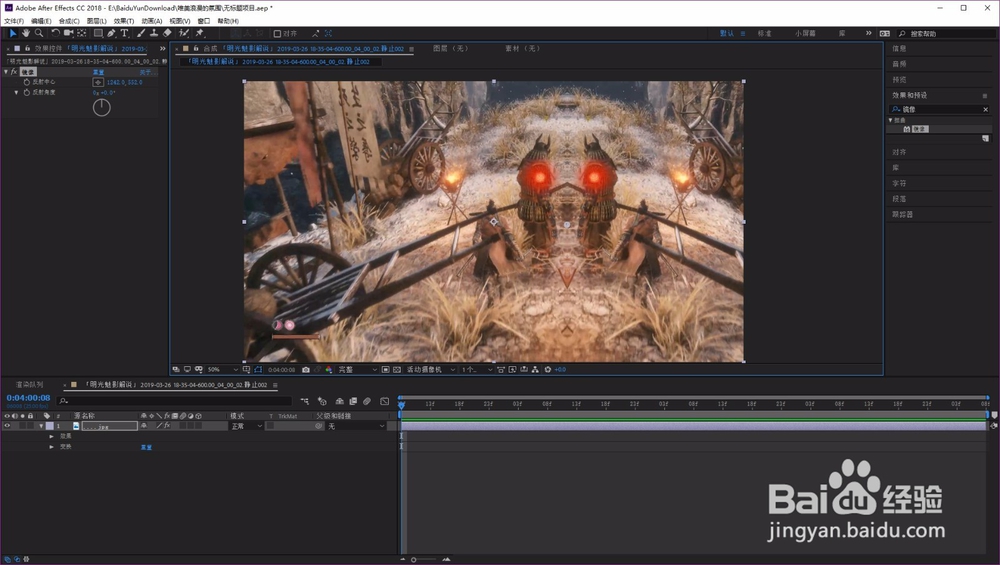The width and height of the screenshot is (1000, 565).
Task: Show more workspaces with the chevron
Action: (868, 33)
